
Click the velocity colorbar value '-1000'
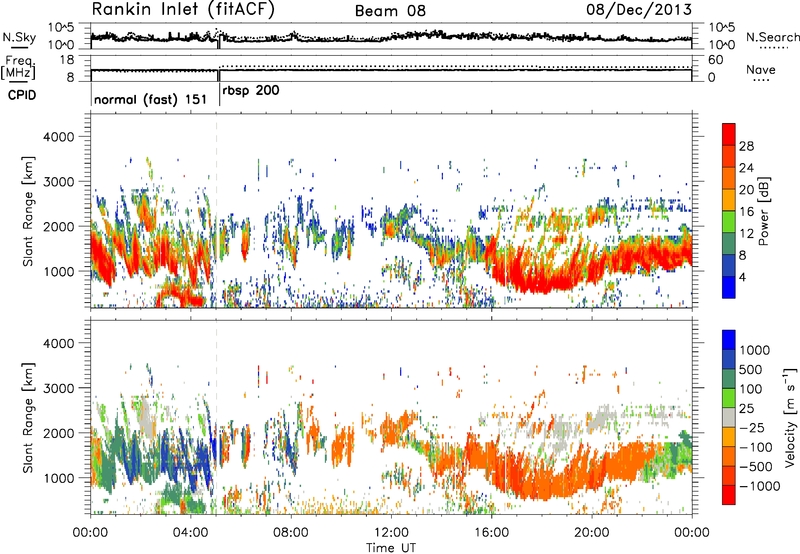coord(759,486)
